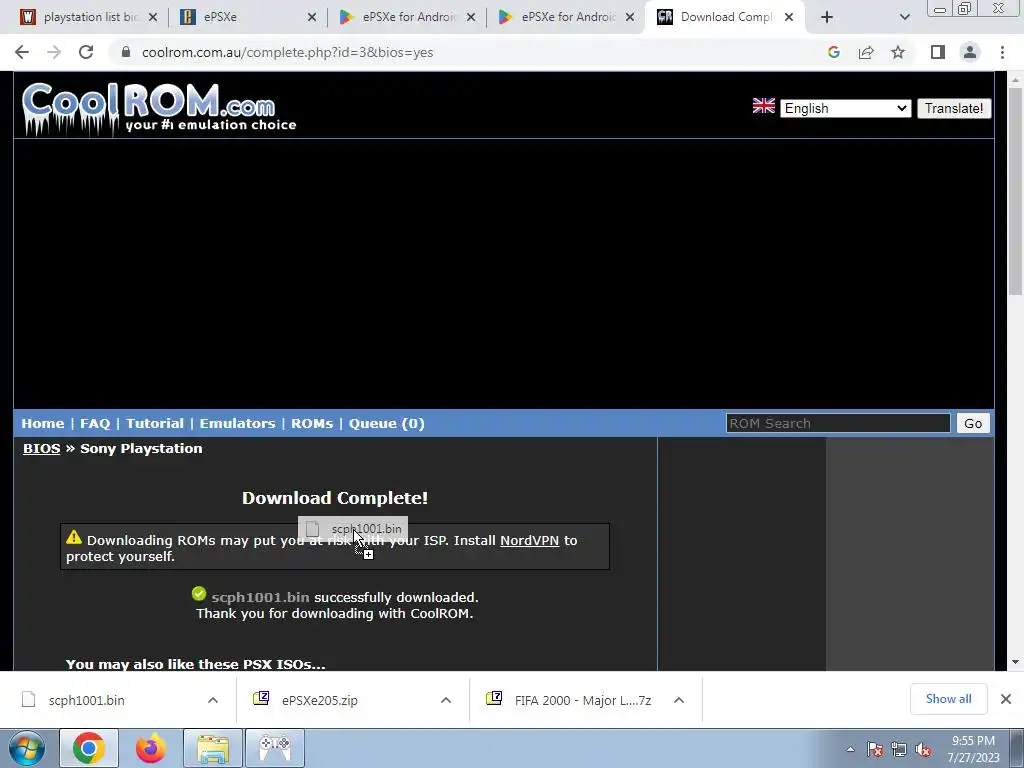The width and height of the screenshot is (1024, 768).
Task: Close the playstation list bios tab
Action: (x=153, y=17)
